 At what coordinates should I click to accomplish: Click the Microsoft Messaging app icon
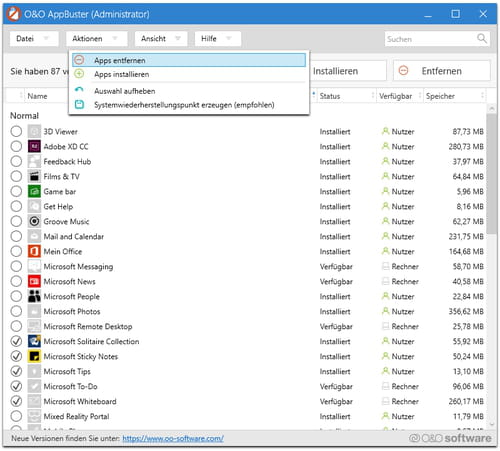click(x=34, y=266)
